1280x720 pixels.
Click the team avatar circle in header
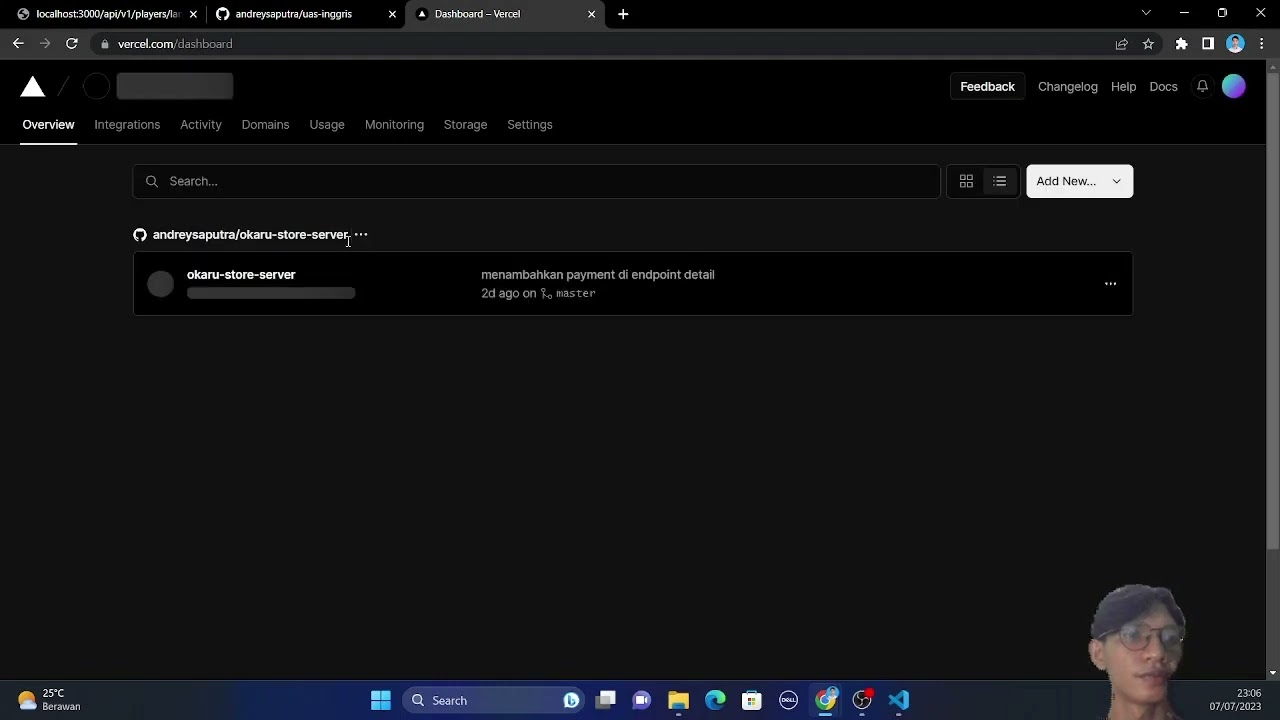[x=96, y=87]
